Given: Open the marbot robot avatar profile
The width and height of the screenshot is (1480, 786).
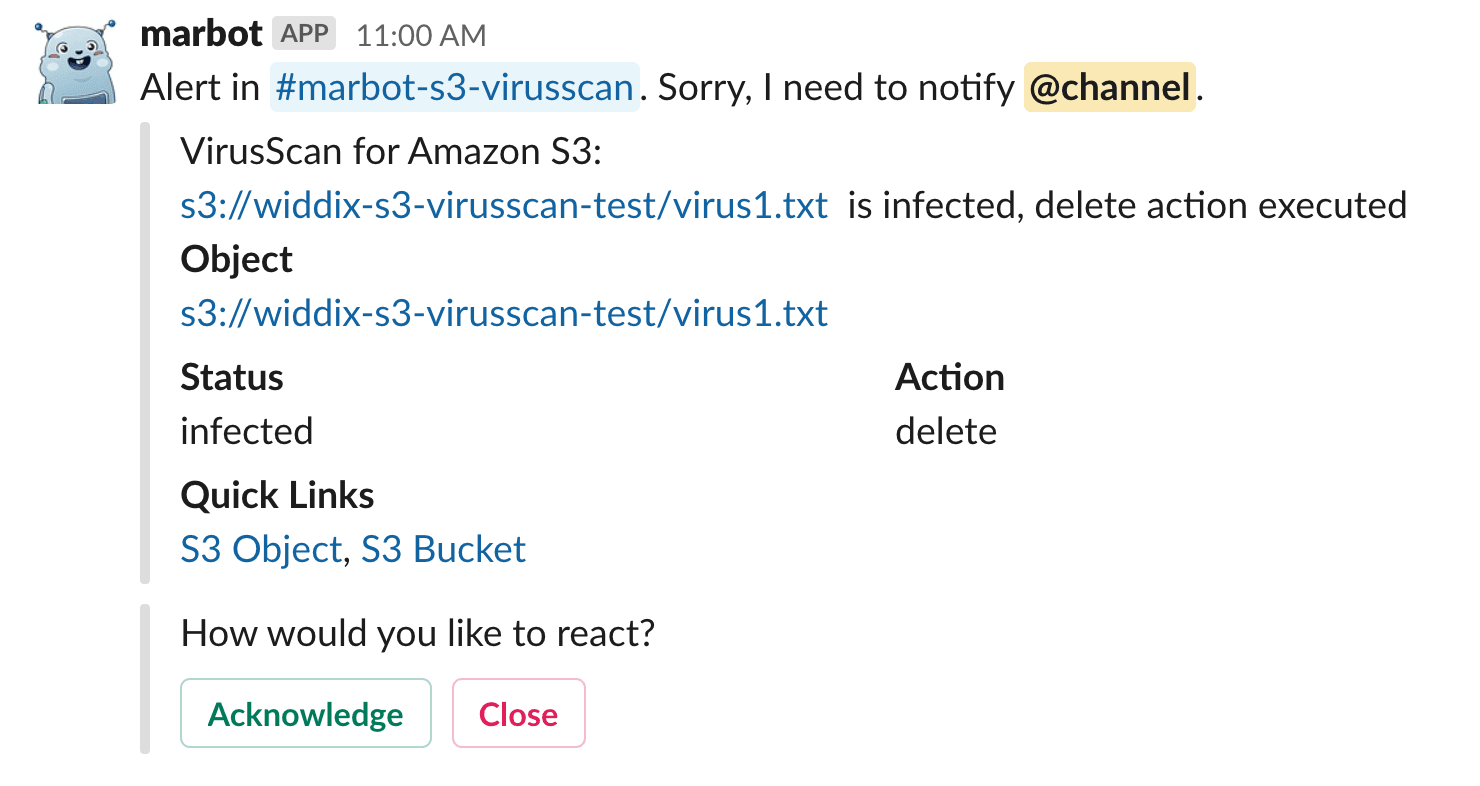Looking at the screenshot, I should click(71, 62).
